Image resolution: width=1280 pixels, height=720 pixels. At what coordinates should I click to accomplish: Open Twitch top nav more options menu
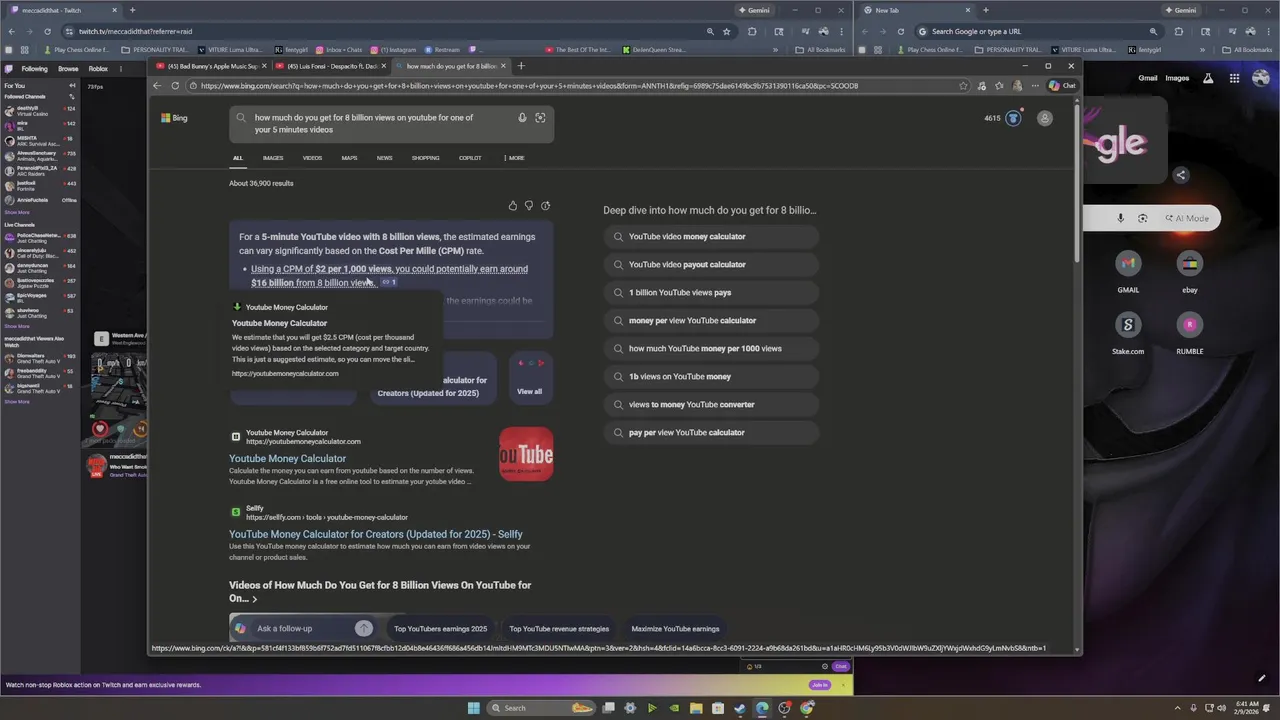pos(121,69)
